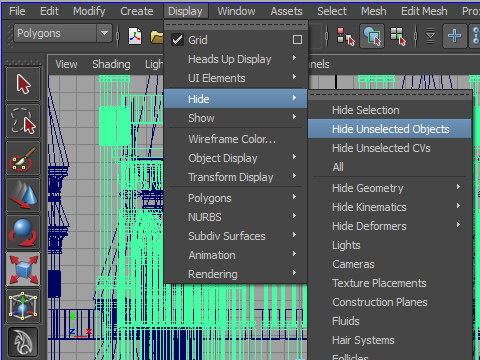Choose Wireframe Color... option
The width and height of the screenshot is (480, 360).
pyautogui.click(x=236, y=139)
